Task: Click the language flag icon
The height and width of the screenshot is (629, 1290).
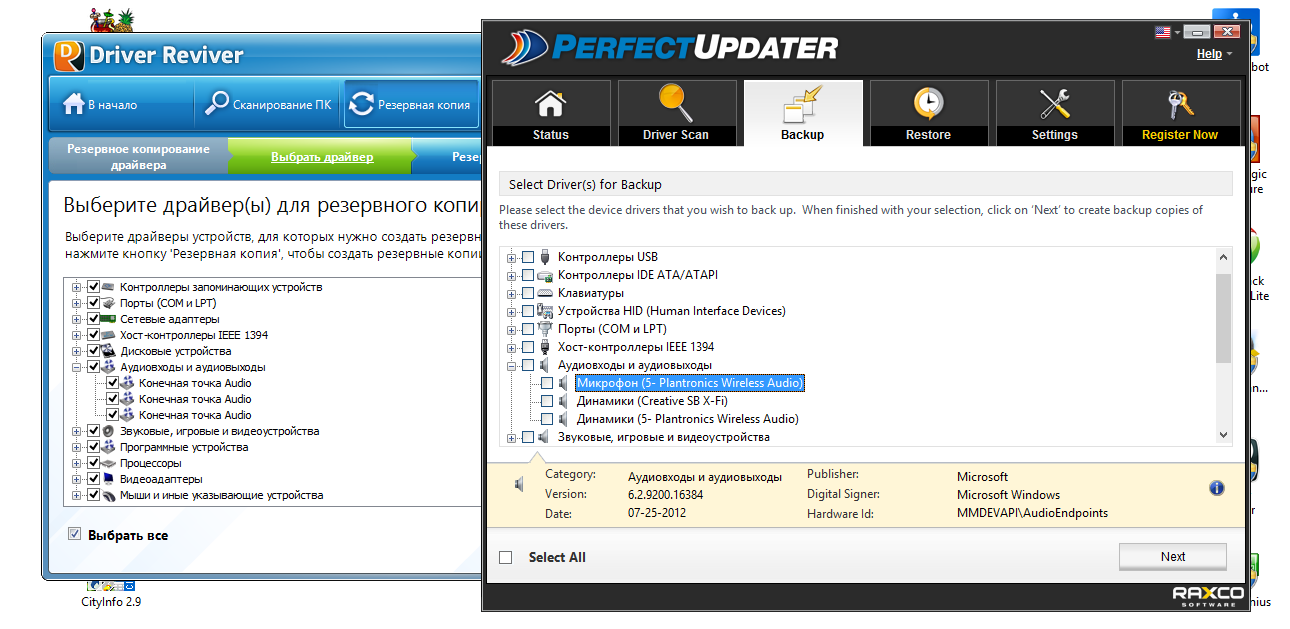Action: [x=1162, y=32]
